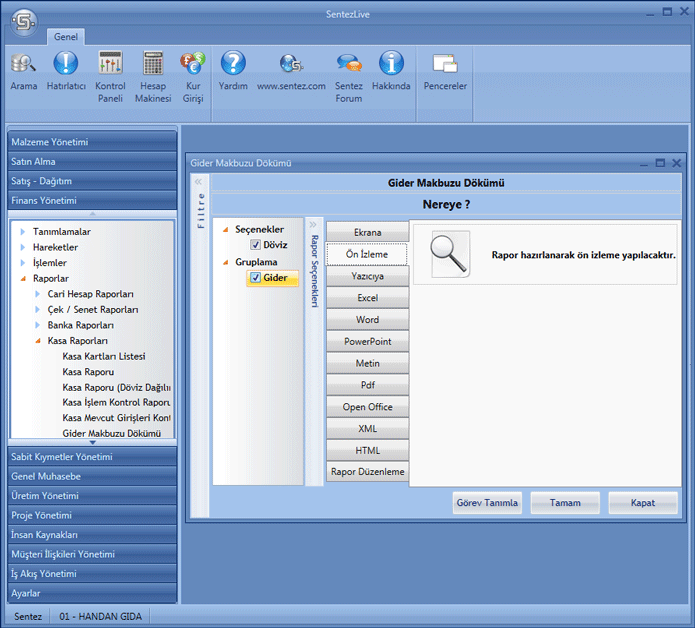Open the Yardım help icon
Screen dimensions: 695x628
[233, 71]
